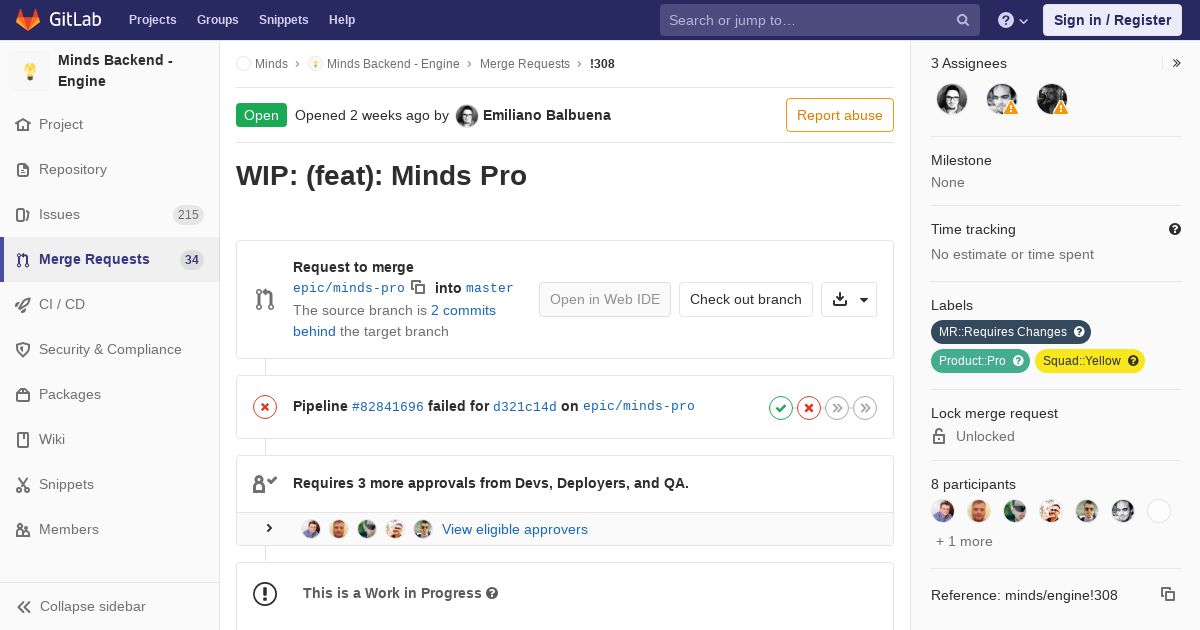This screenshot has width=1200, height=630.
Task: Open Project in sidebar
Action: (x=110, y=124)
